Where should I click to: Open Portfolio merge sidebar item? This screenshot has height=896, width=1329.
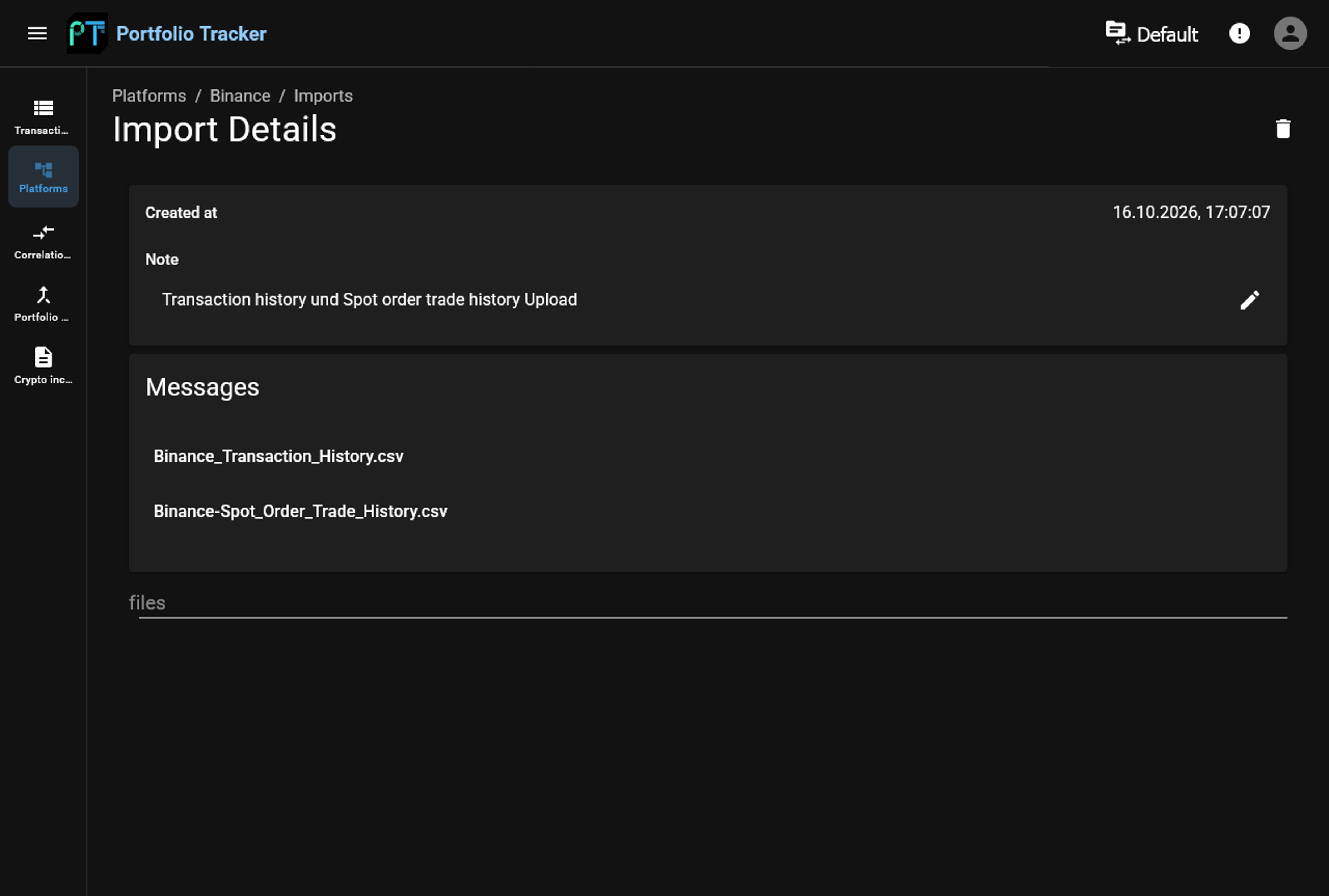coord(43,304)
